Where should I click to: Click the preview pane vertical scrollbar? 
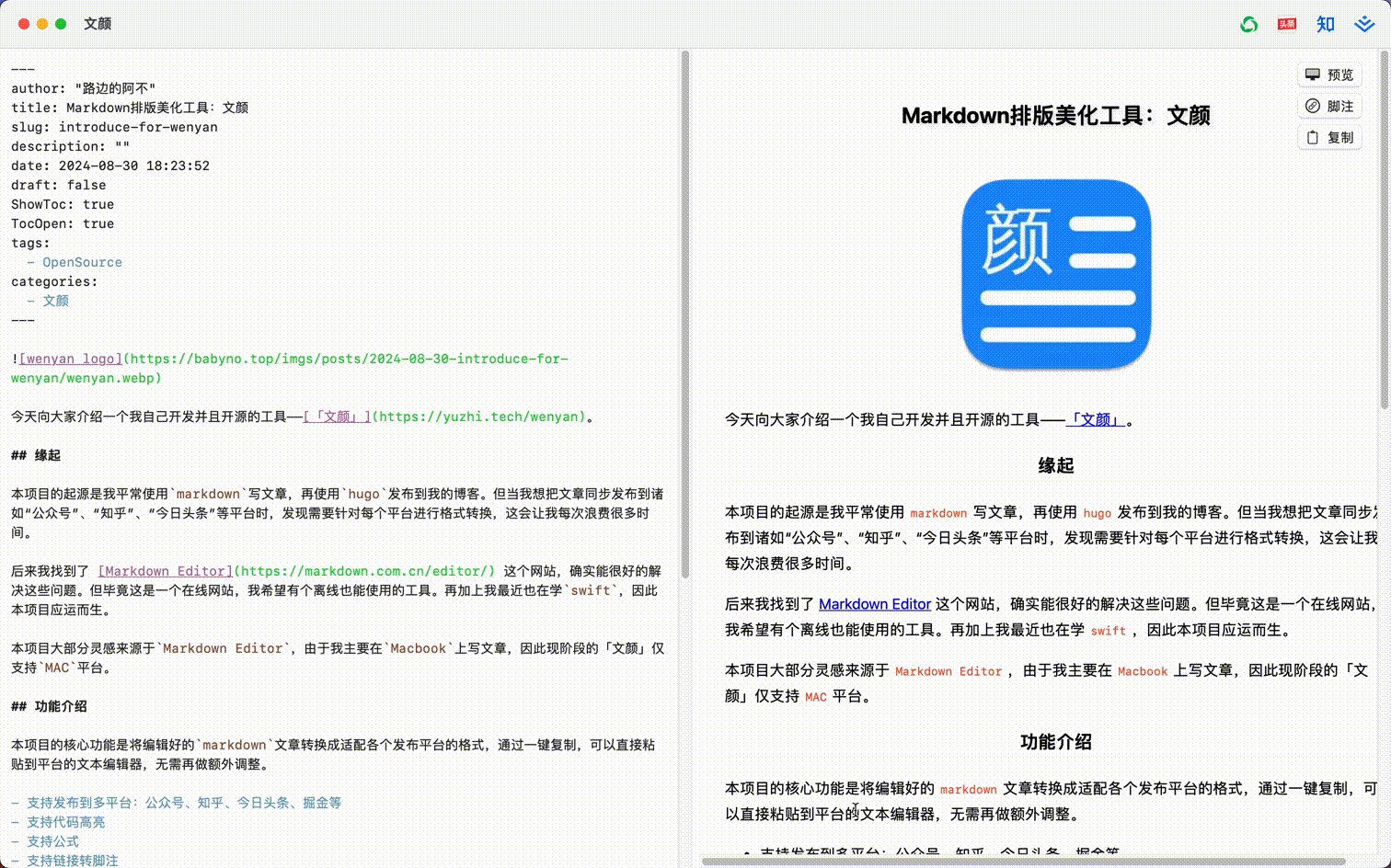click(x=1385, y=230)
